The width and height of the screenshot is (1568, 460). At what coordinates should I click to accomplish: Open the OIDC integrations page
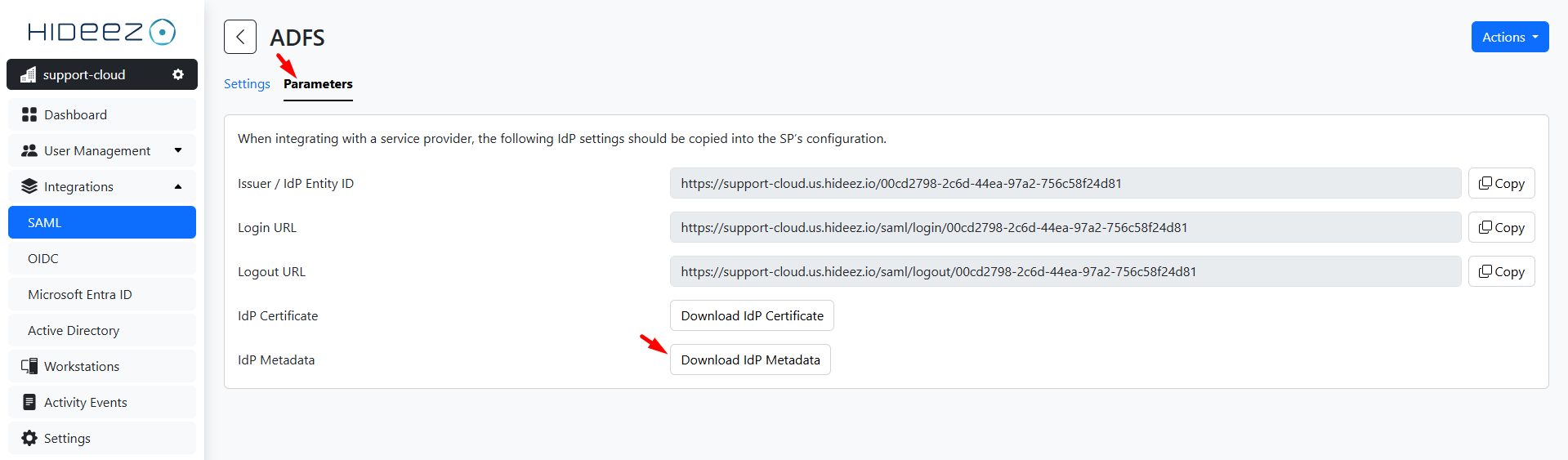tap(43, 258)
